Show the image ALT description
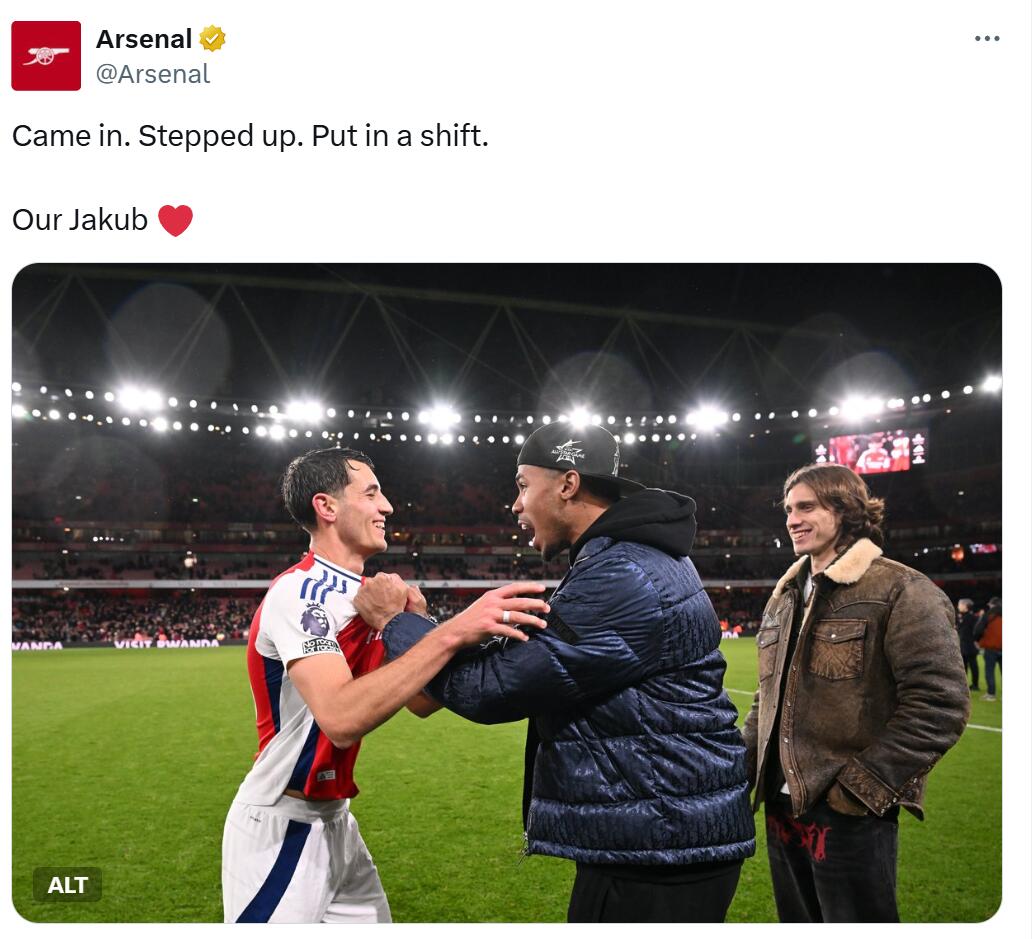Viewport: 1034px width, 939px height. pos(67,884)
